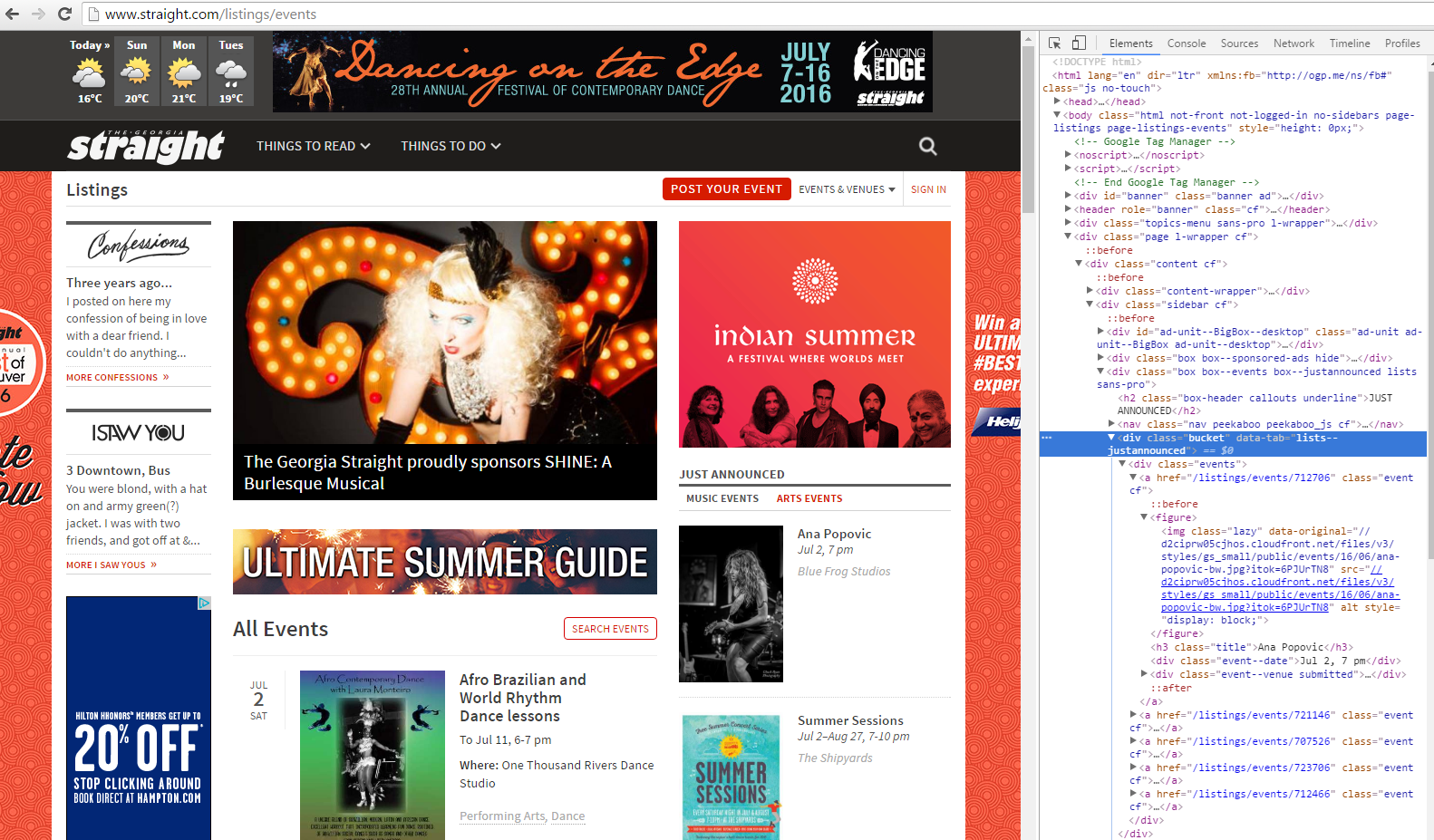The width and height of the screenshot is (1434, 840).
Task: Switch to DevTools Console tab
Action: pyautogui.click(x=1187, y=43)
